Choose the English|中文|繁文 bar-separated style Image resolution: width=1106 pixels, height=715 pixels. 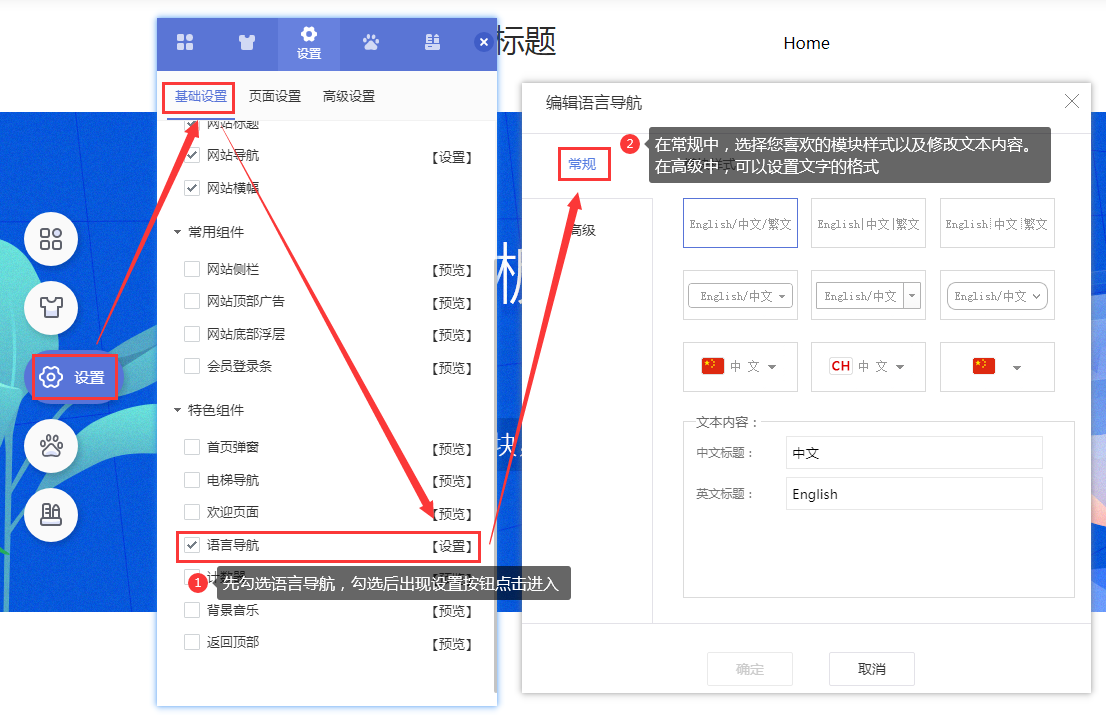868,224
